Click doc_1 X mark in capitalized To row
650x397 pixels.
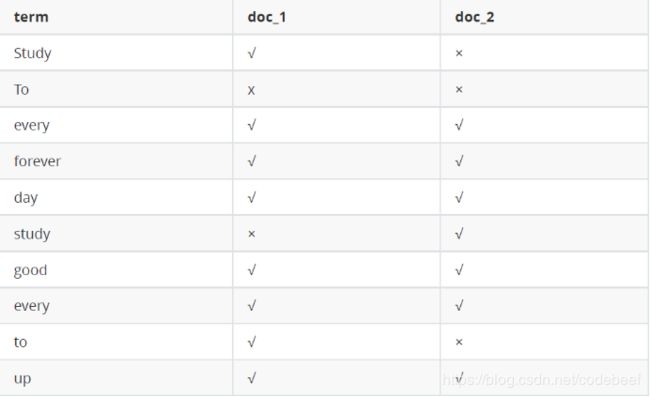tap(251, 90)
